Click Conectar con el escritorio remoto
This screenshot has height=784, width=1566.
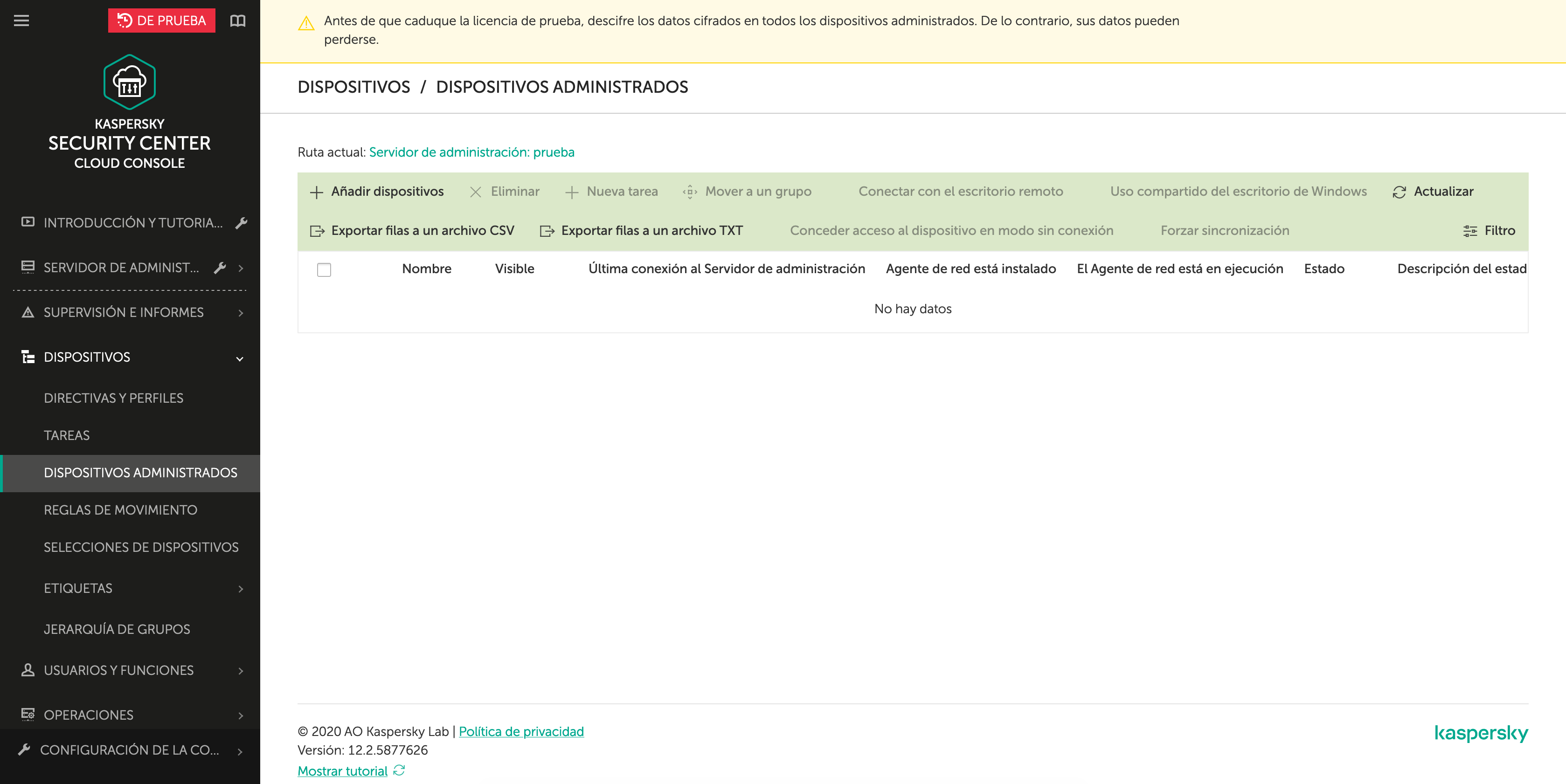(x=961, y=192)
